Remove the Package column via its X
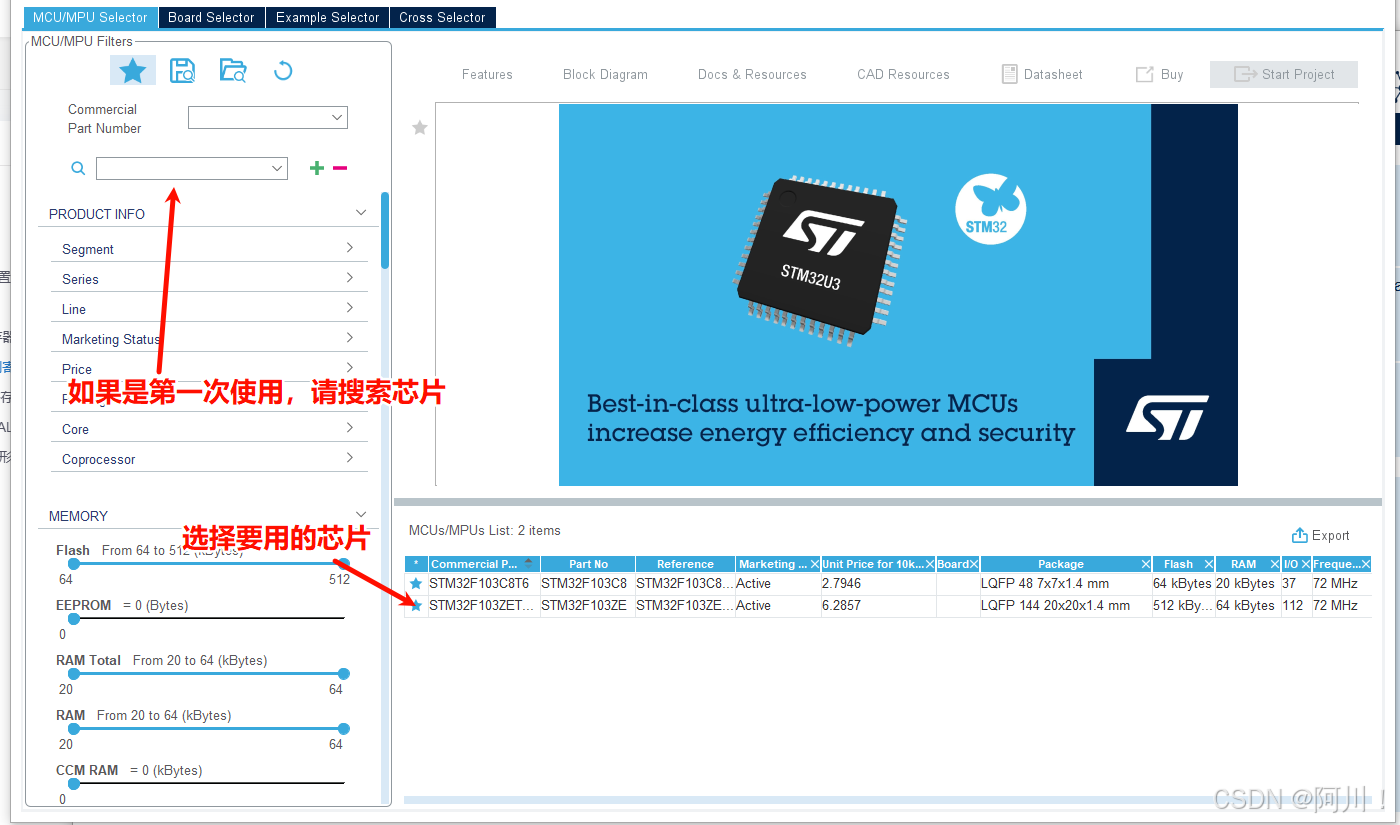Screen dimensions: 1400x825 click(x=1146, y=564)
